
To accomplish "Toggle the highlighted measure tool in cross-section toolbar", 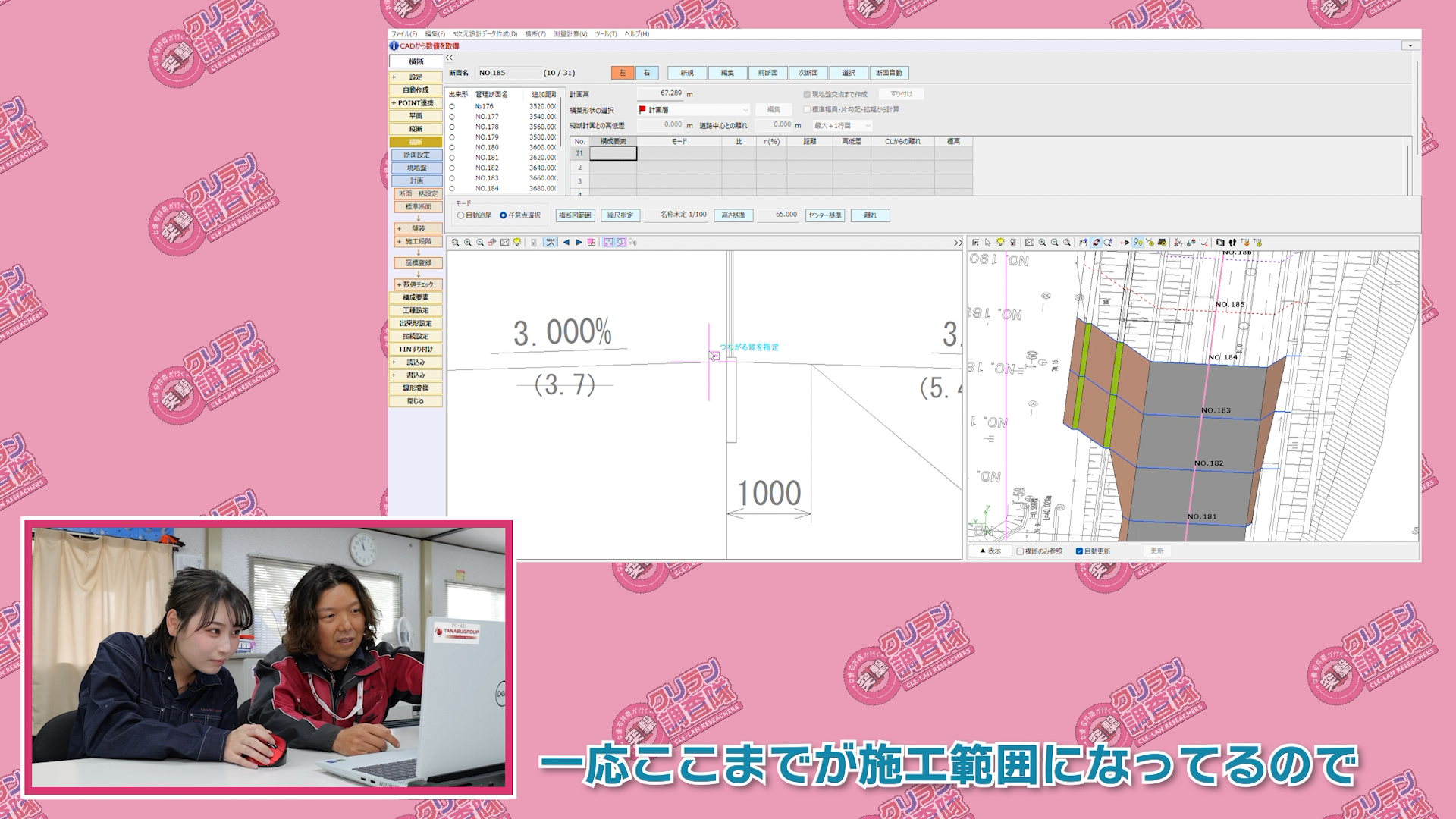I will coord(550,243).
